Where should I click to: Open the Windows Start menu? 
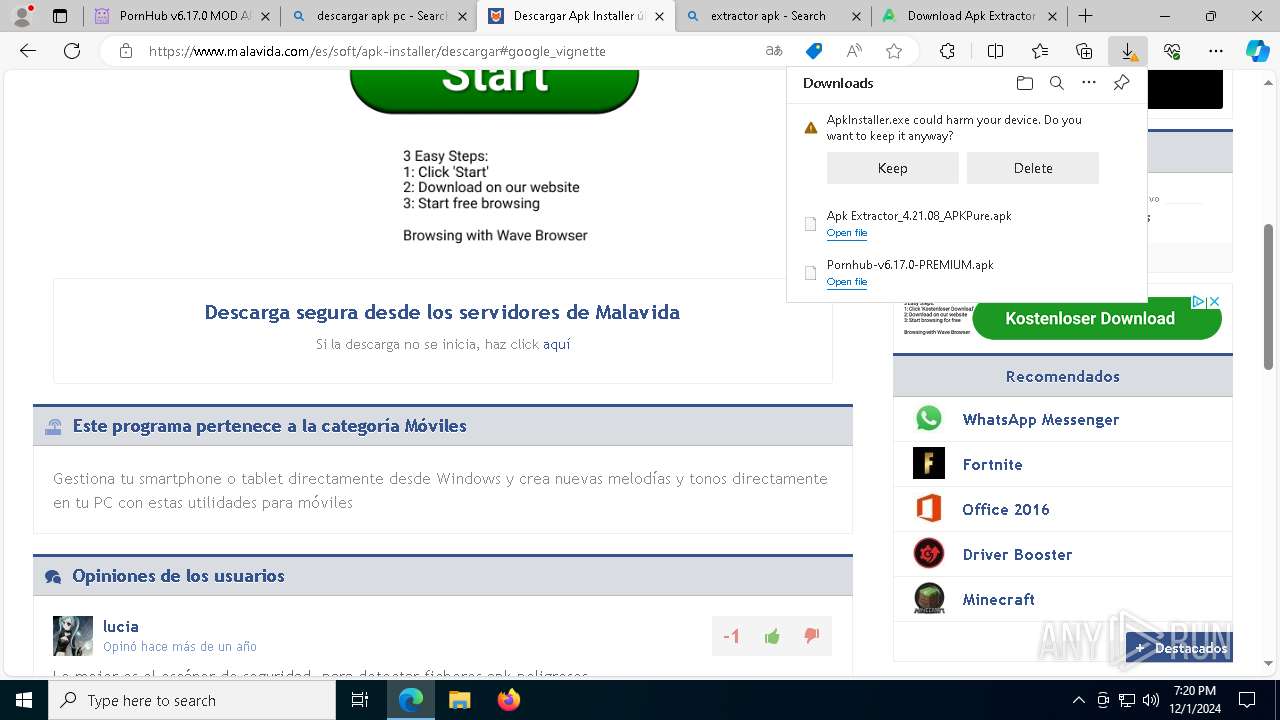point(24,700)
